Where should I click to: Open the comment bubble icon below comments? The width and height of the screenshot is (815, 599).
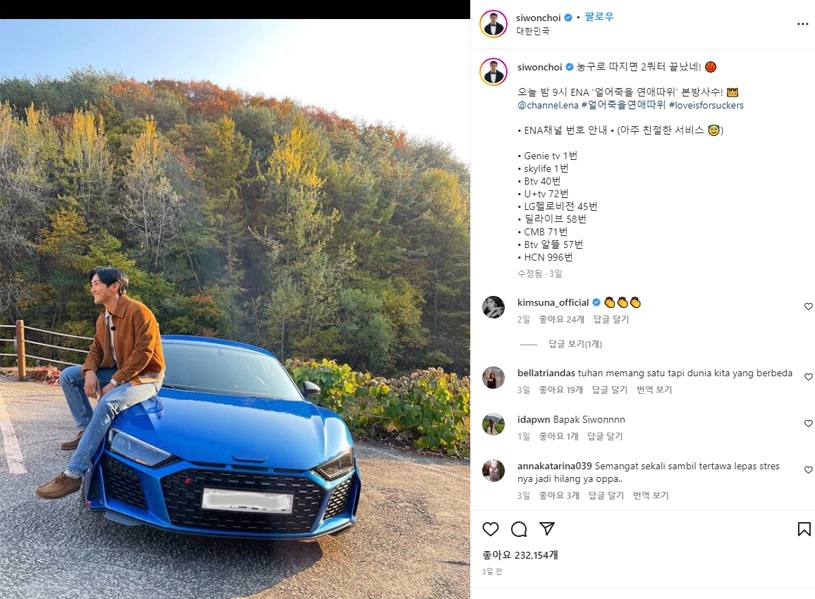[x=519, y=529]
